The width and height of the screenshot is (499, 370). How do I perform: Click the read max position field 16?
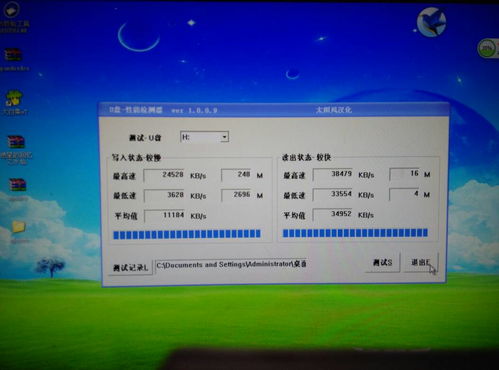pyautogui.click(x=405, y=174)
